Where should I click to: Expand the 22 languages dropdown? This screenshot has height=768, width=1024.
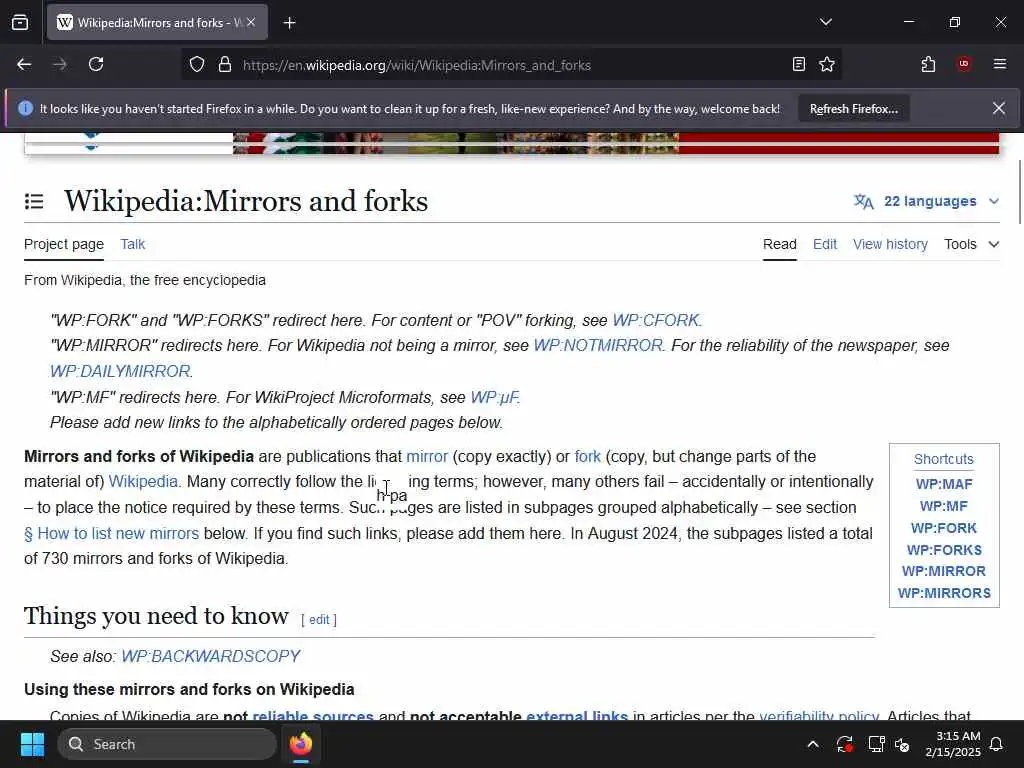926,201
